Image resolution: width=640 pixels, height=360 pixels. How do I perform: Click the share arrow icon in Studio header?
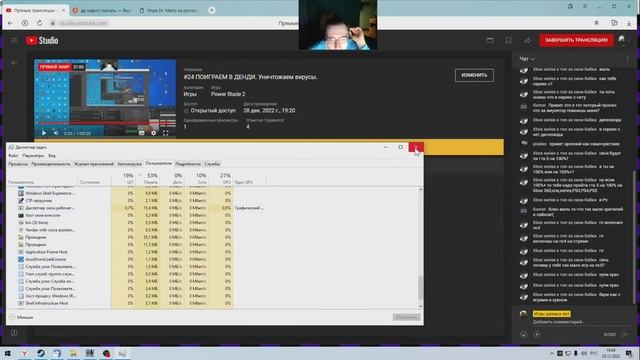point(527,40)
